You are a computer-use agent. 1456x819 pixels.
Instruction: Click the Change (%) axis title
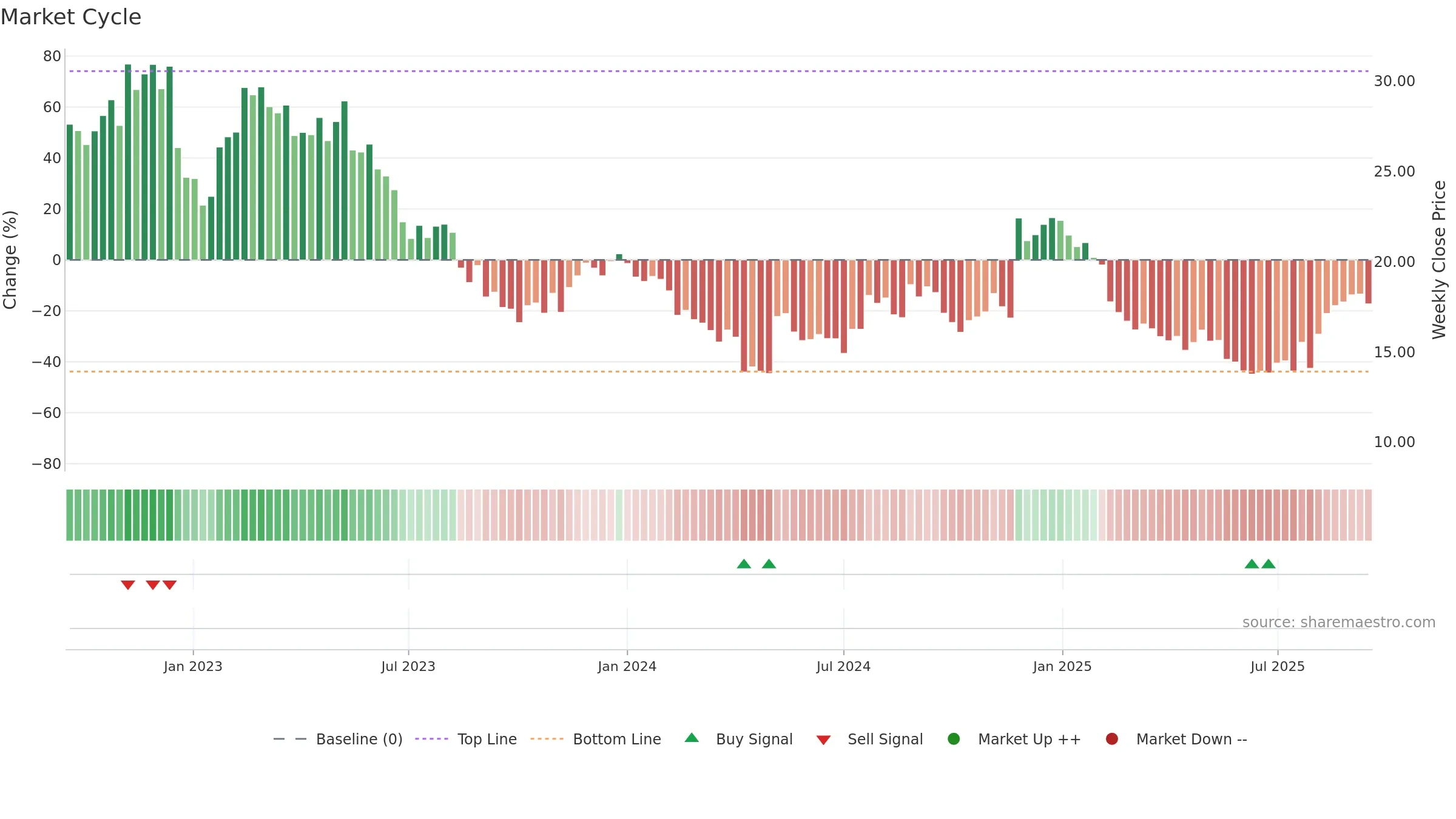pyautogui.click(x=10, y=260)
